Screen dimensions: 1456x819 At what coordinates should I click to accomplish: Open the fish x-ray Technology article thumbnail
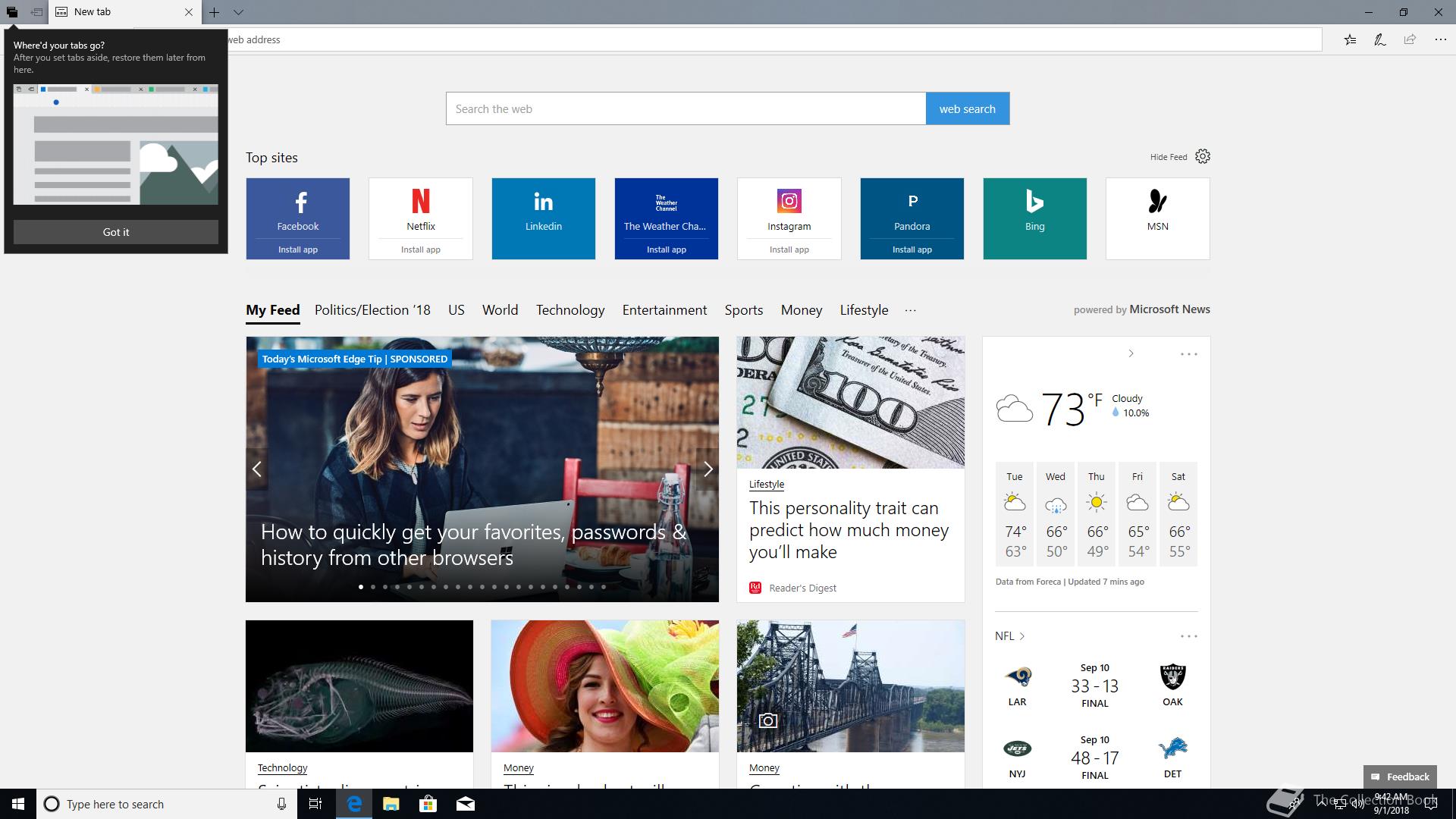click(359, 686)
